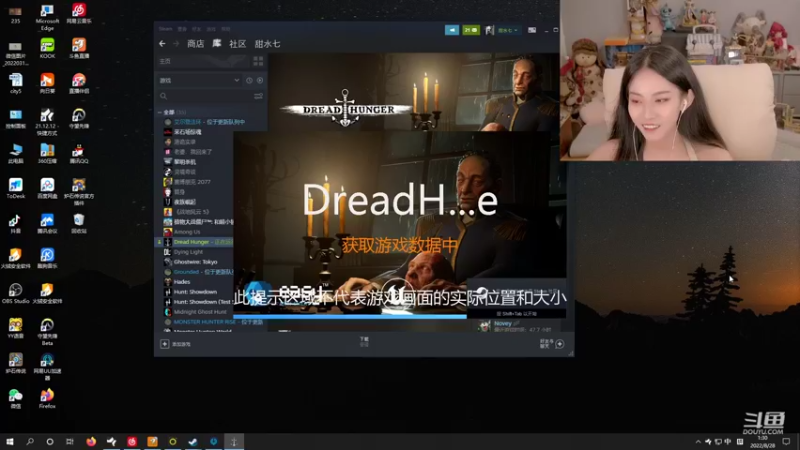The image size is (800, 450).
Task: Click the 添加游戏 (Add game) plus button
Action: click(164, 344)
